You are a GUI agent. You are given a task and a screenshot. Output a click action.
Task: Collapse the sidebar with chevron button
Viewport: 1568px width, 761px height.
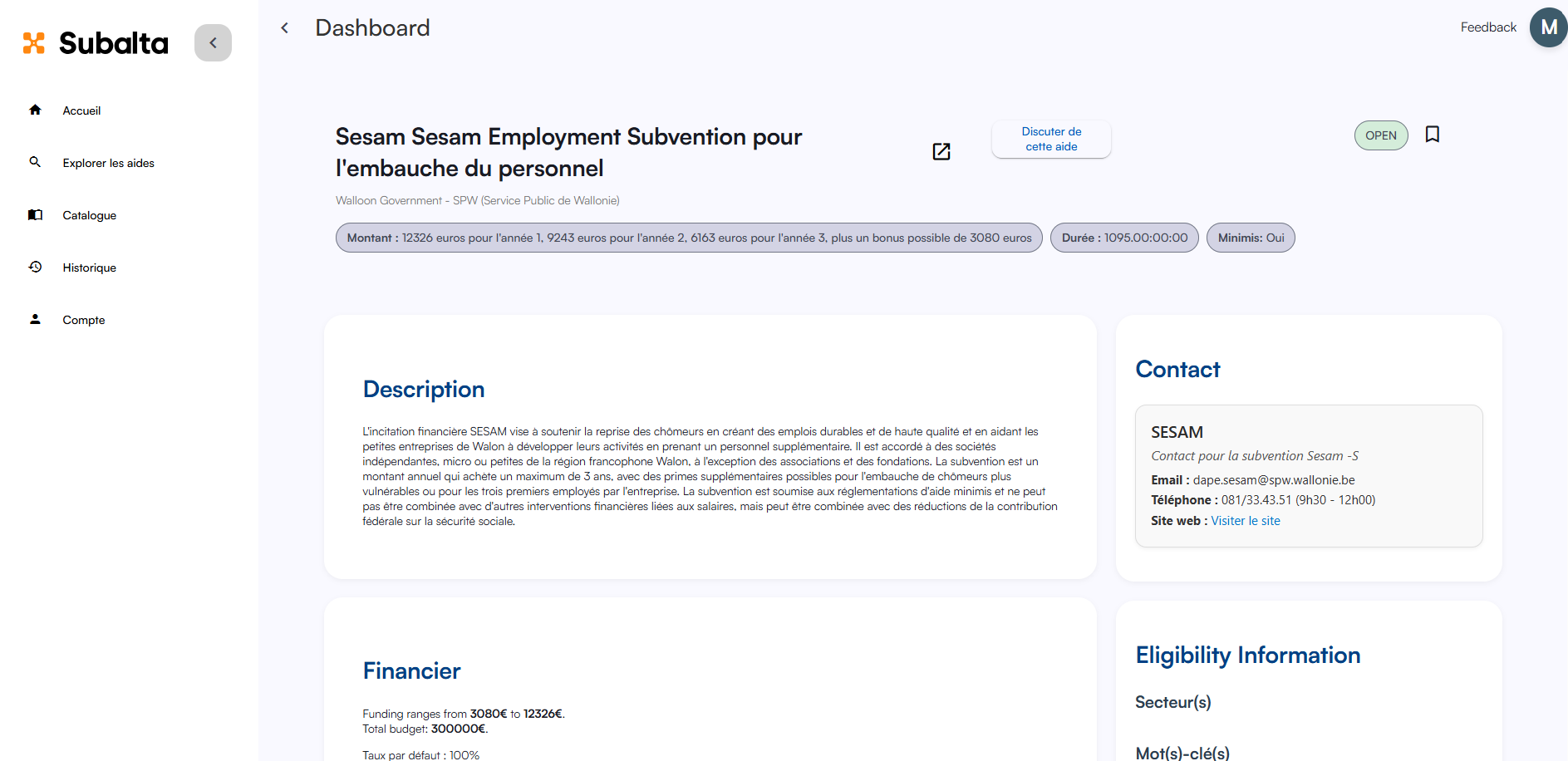(x=213, y=43)
